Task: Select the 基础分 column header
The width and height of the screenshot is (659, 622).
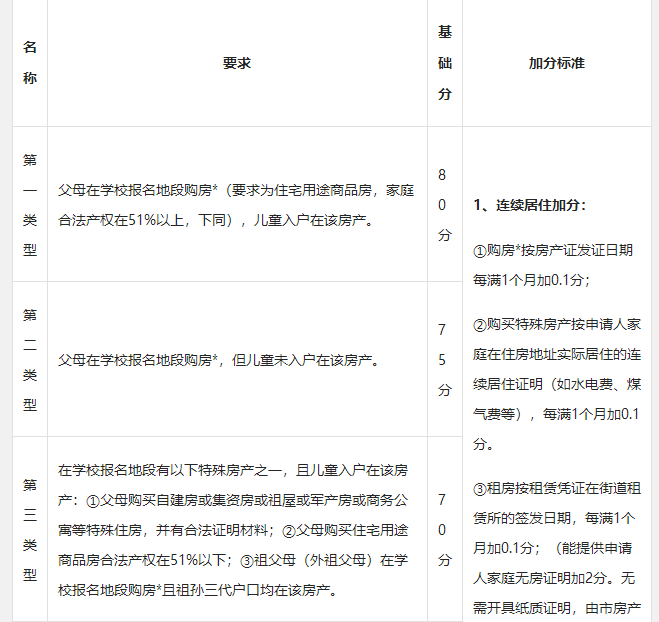Action: [x=444, y=62]
